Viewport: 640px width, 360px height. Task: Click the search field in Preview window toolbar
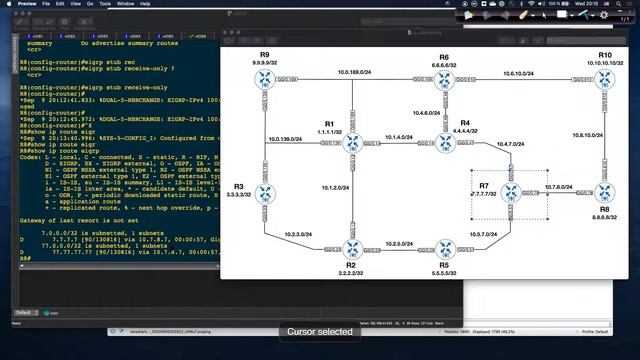[x=586, y=40]
